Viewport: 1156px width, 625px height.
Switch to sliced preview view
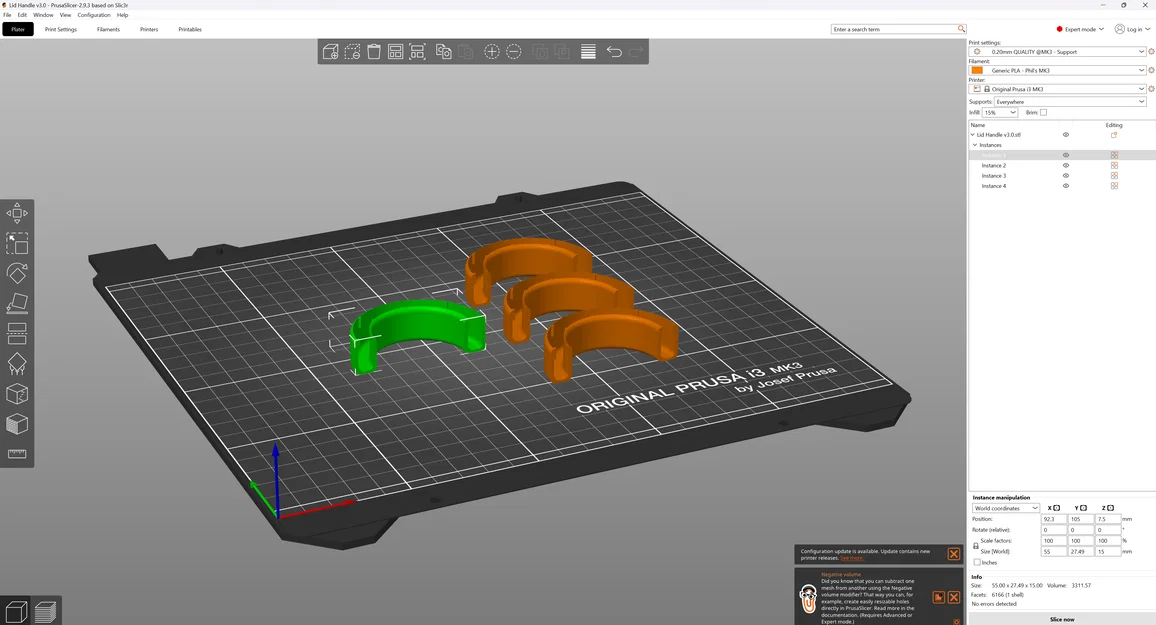tap(45, 612)
